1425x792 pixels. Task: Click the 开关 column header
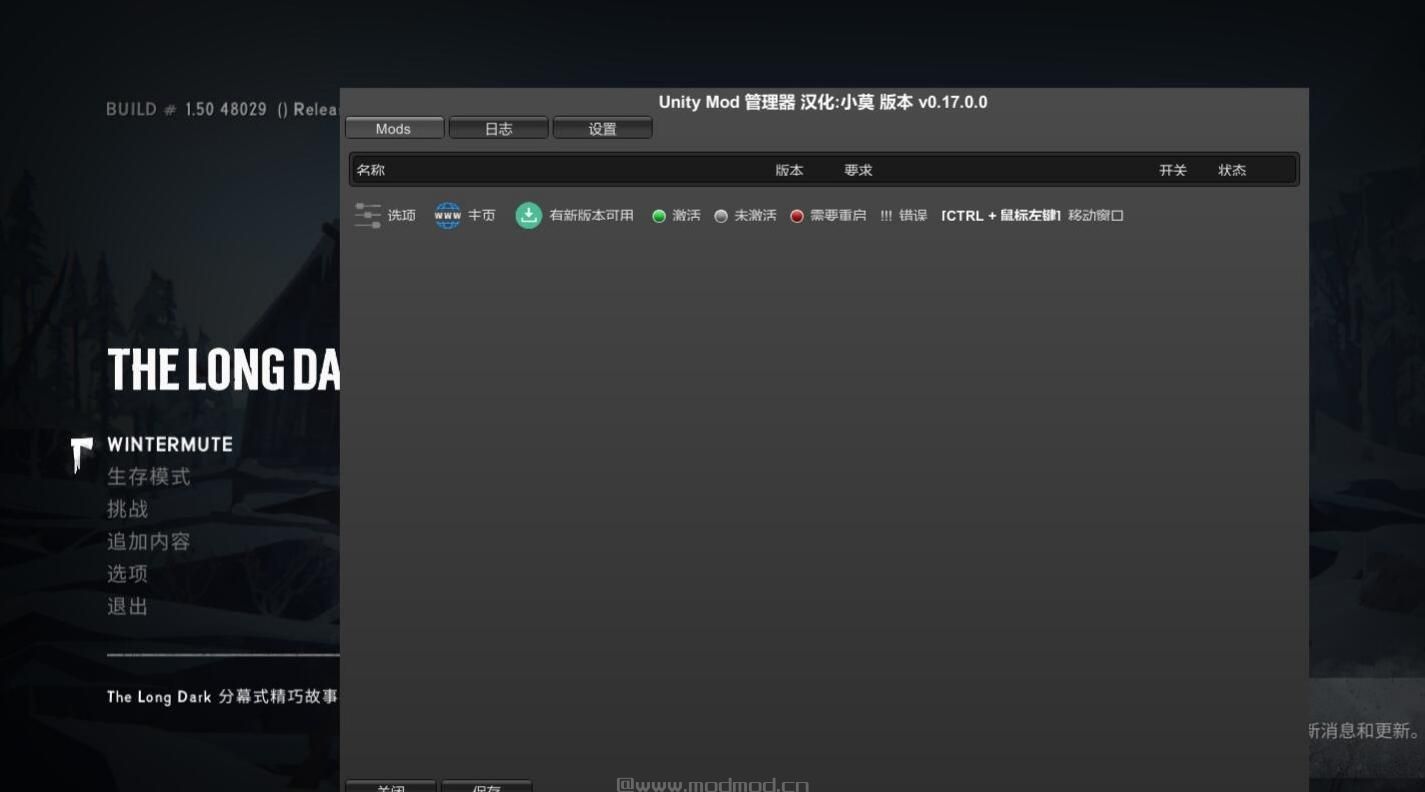1173,170
